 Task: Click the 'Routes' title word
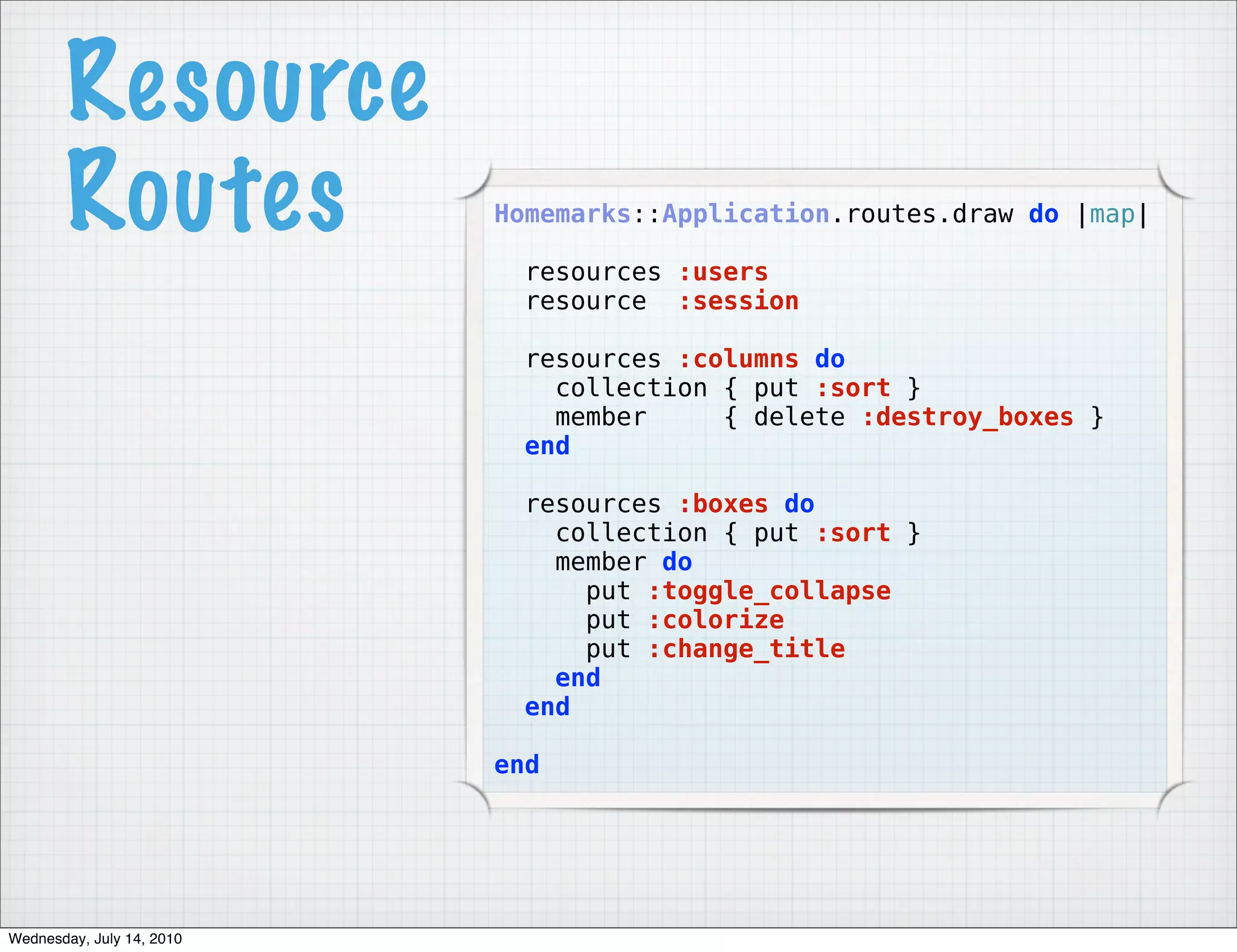[x=207, y=190]
